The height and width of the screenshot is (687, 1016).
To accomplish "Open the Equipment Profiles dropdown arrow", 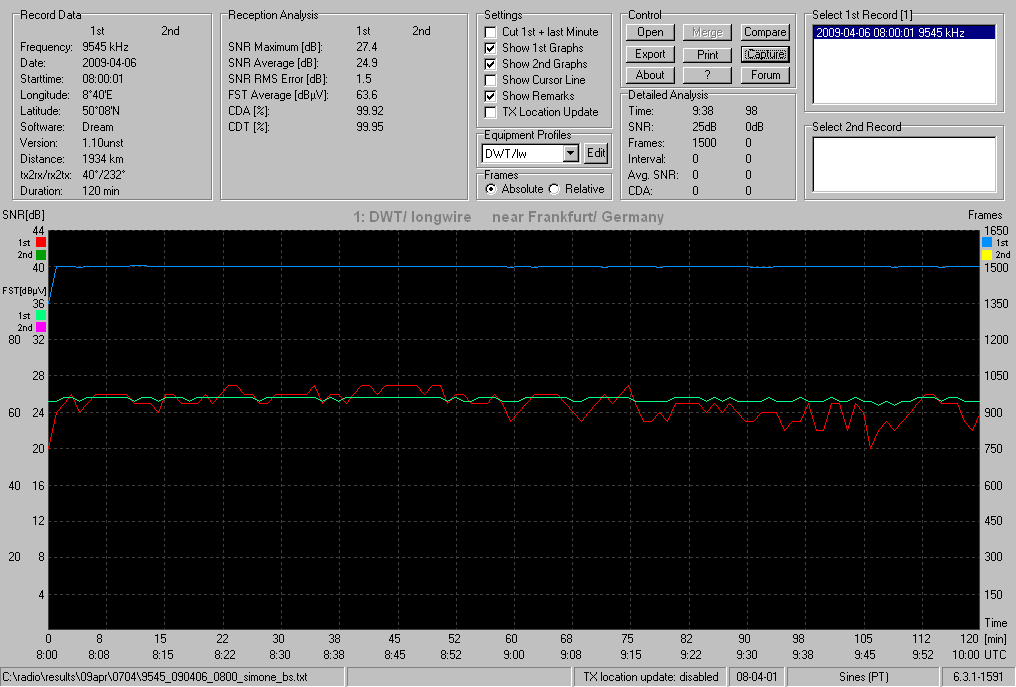I will [x=570, y=154].
